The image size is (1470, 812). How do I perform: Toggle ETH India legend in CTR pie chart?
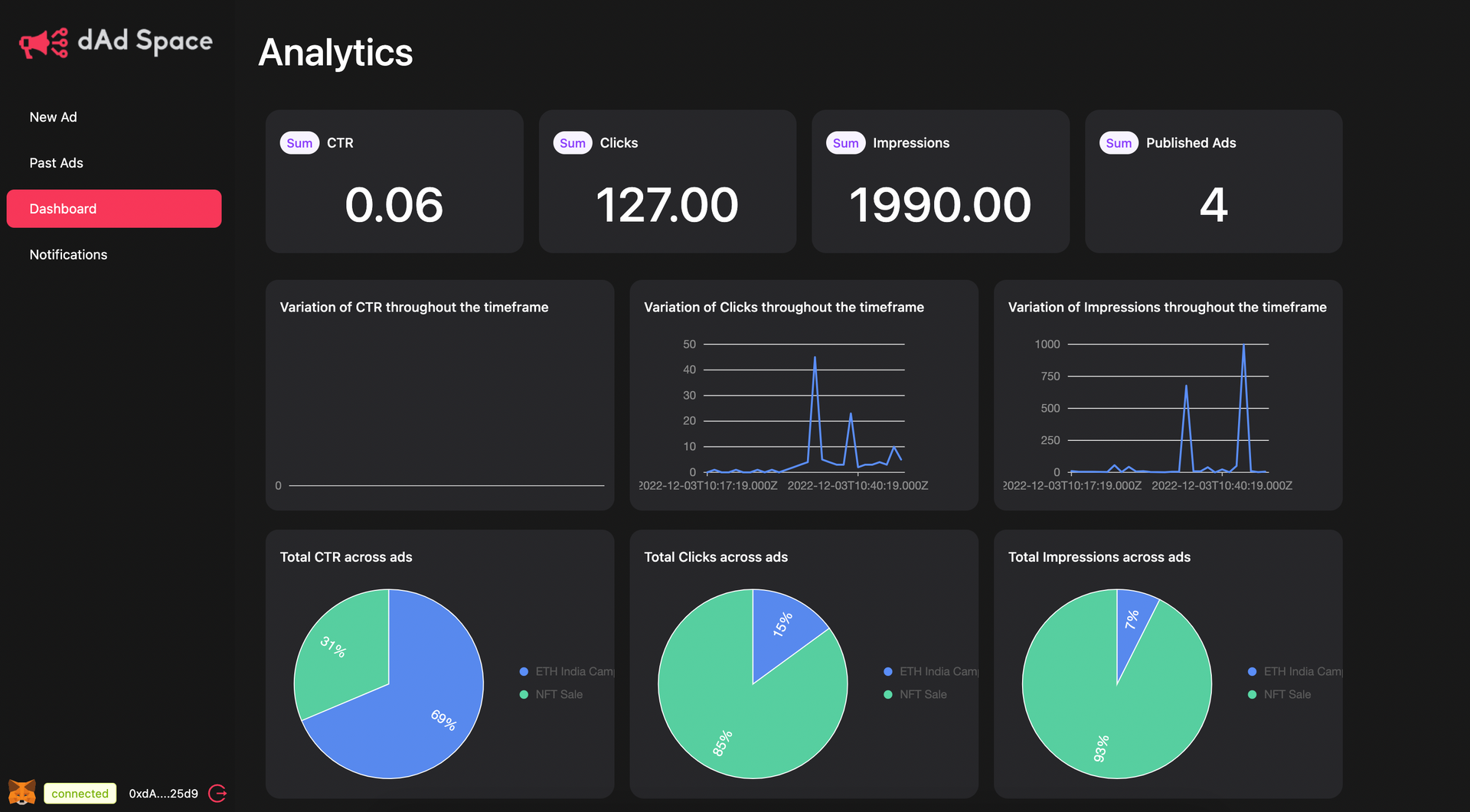click(x=567, y=671)
